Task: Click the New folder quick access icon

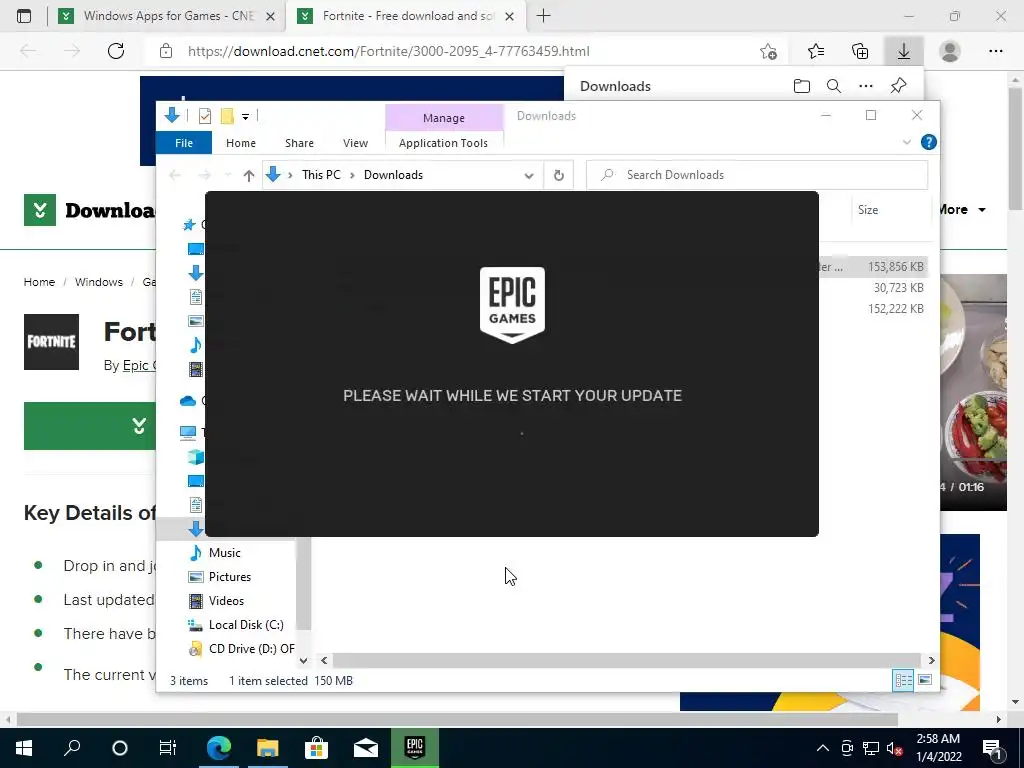Action: point(227,116)
